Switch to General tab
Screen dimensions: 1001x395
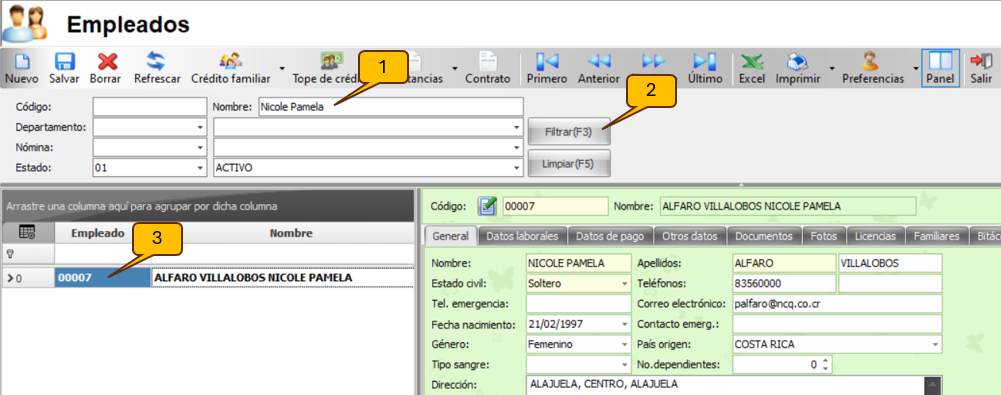[451, 236]
